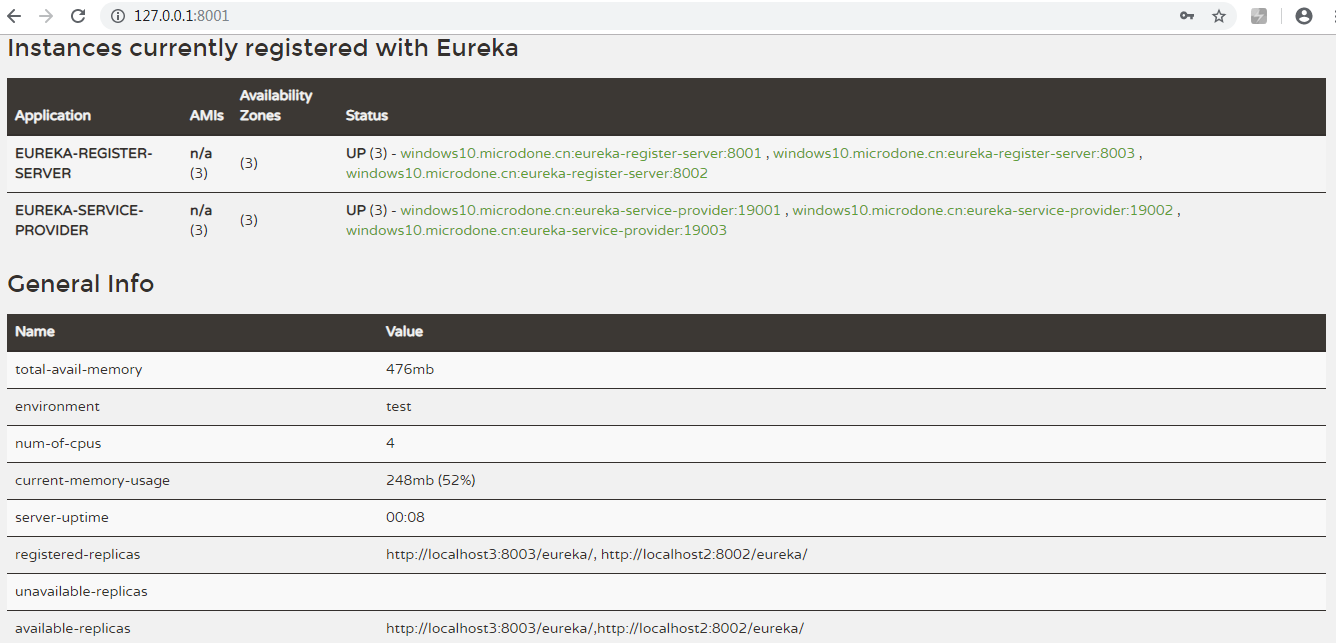Bookmark this page with the star icon

click(1219, 16)
